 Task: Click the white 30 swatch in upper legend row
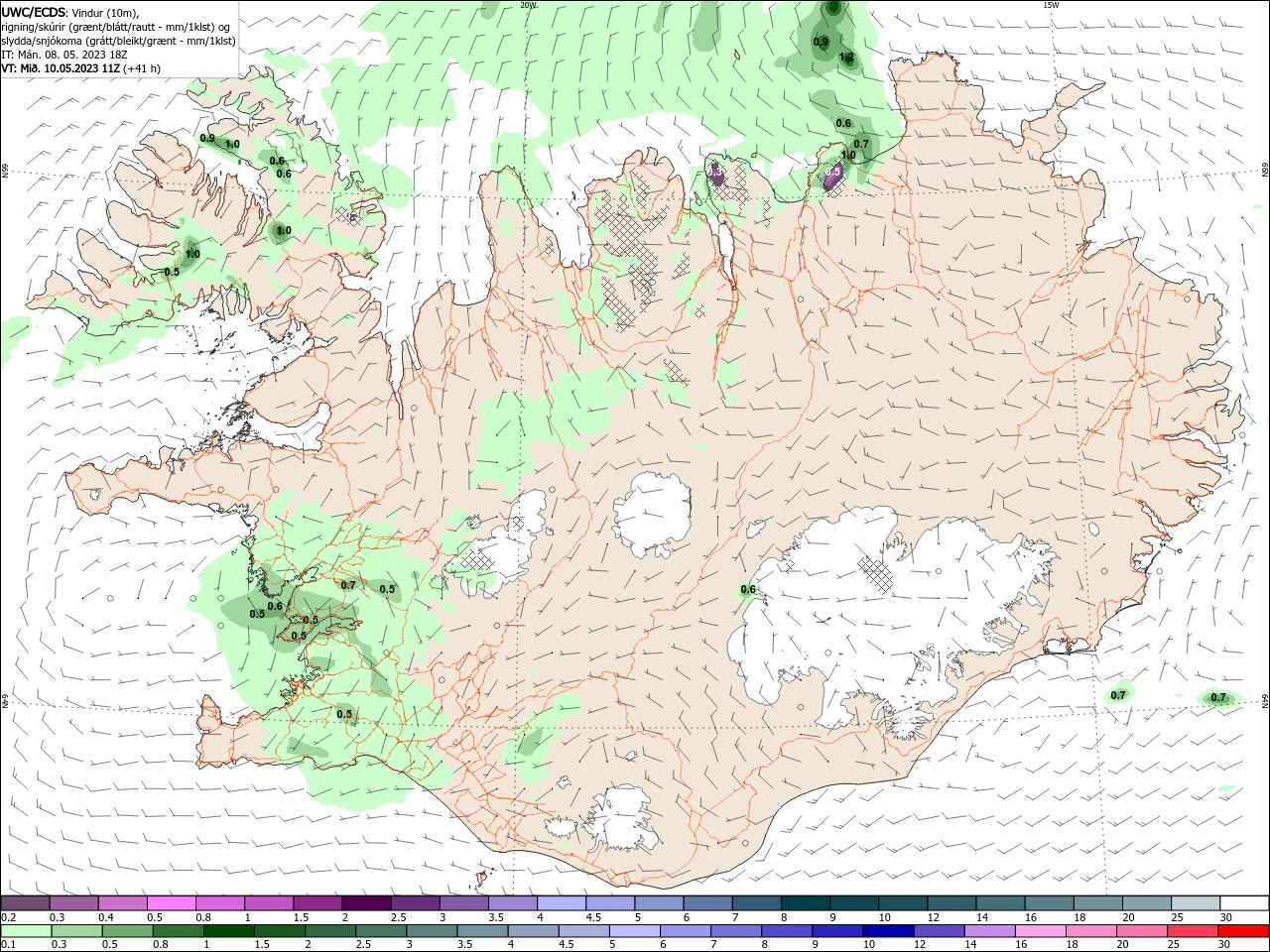(1244, 903)
